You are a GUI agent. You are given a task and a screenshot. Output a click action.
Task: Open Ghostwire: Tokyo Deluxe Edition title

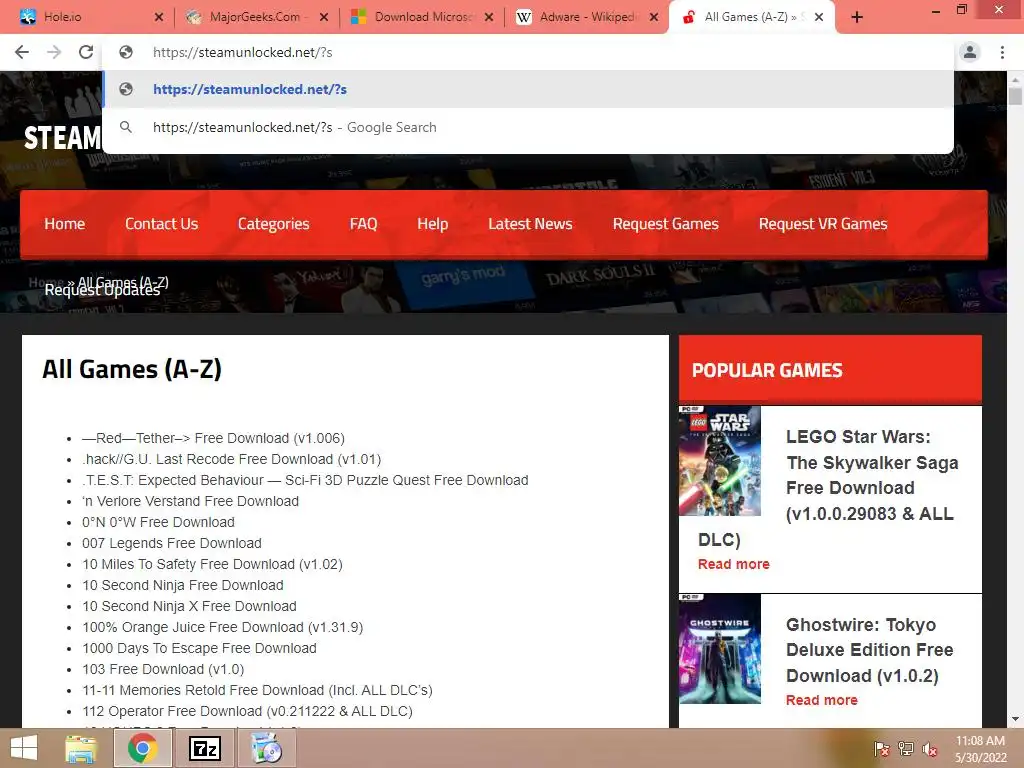[869, 650]
